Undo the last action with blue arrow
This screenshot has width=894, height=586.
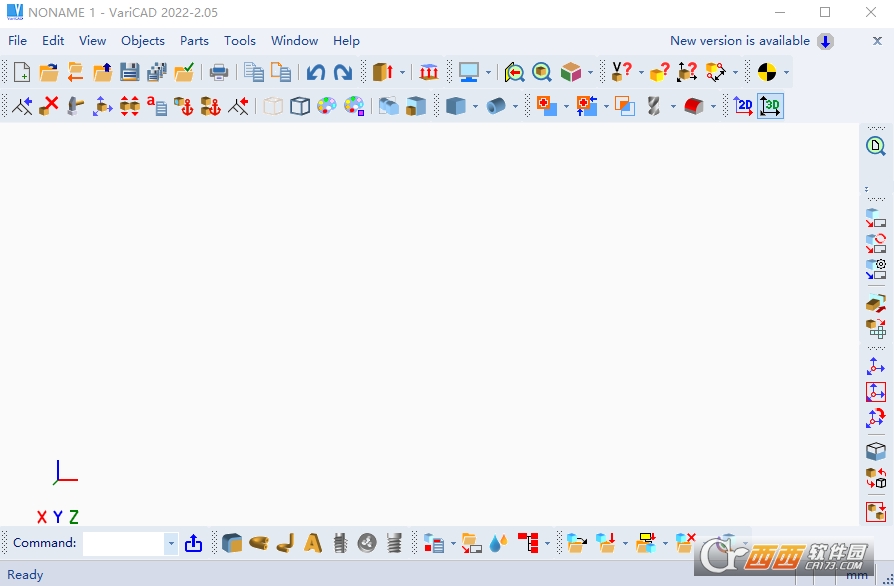tap(315, 72)
